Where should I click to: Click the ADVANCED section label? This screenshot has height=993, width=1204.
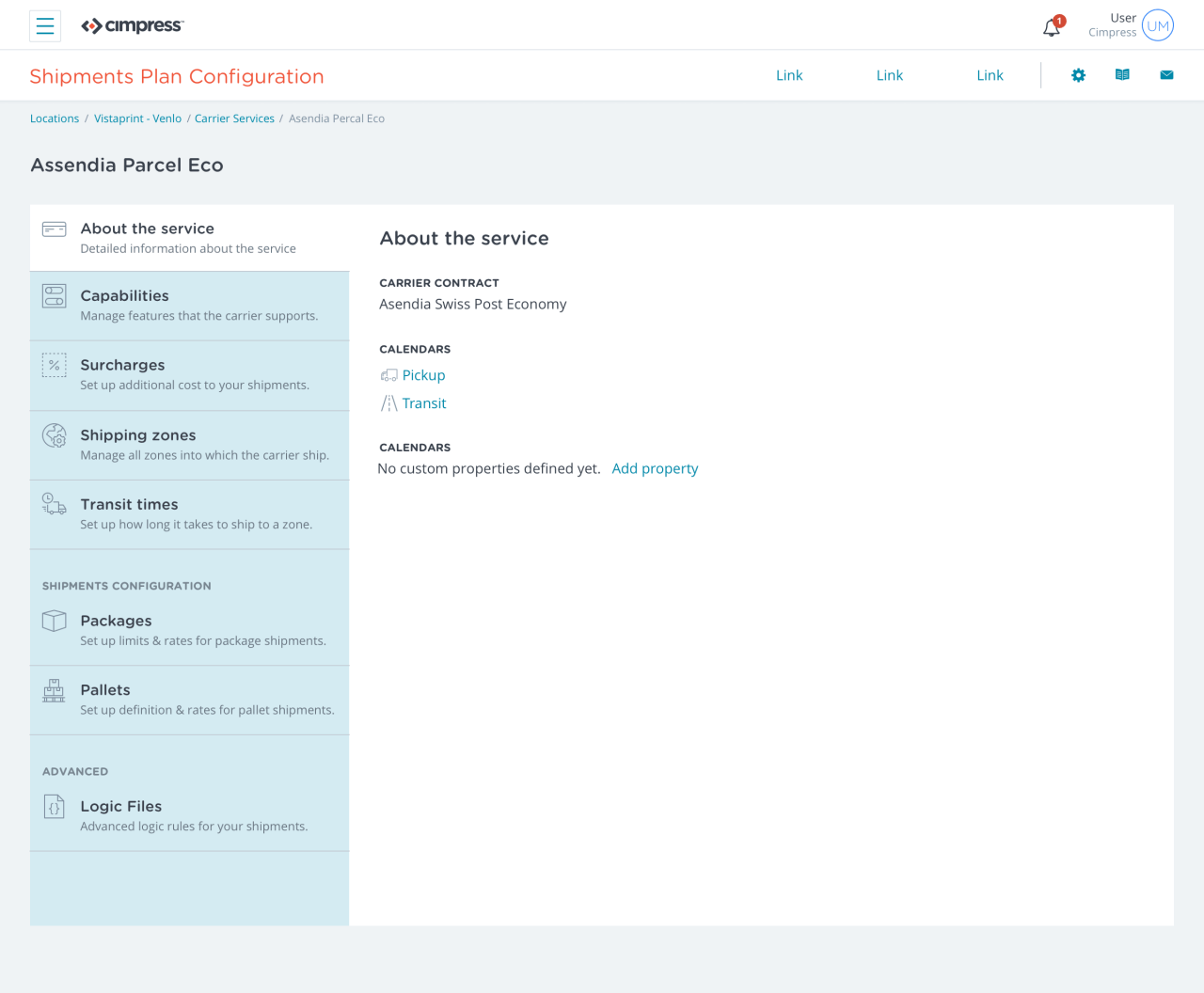tap(75, 771)
